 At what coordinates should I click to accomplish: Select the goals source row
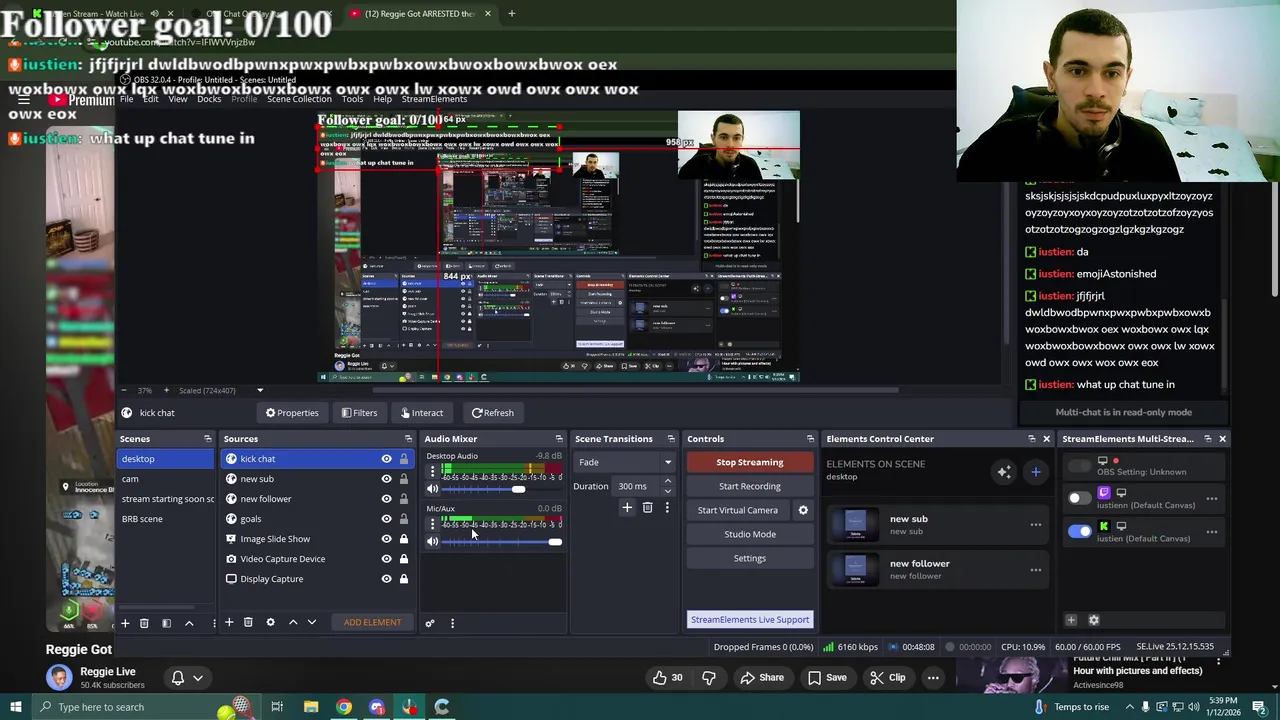316,519
